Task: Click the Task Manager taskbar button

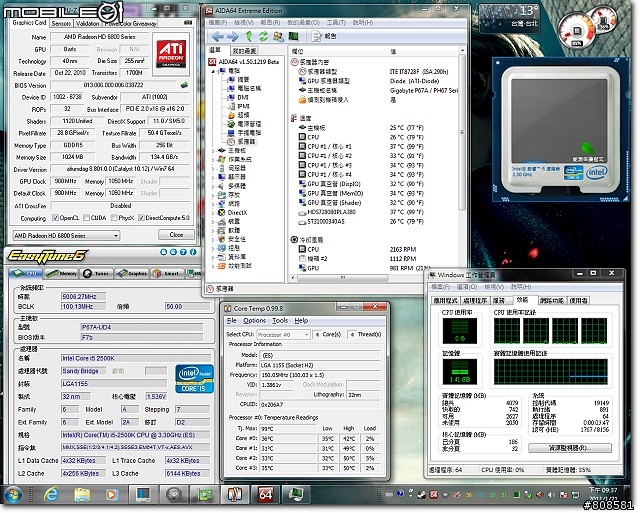Action: 296,494
